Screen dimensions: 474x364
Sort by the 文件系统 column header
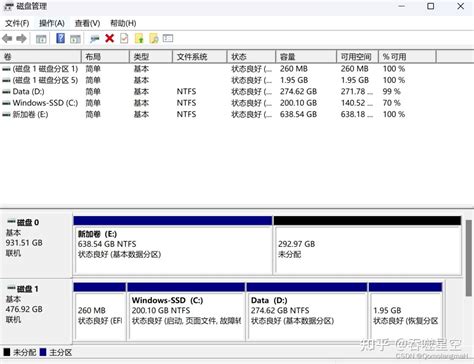(x=200, y=57)
